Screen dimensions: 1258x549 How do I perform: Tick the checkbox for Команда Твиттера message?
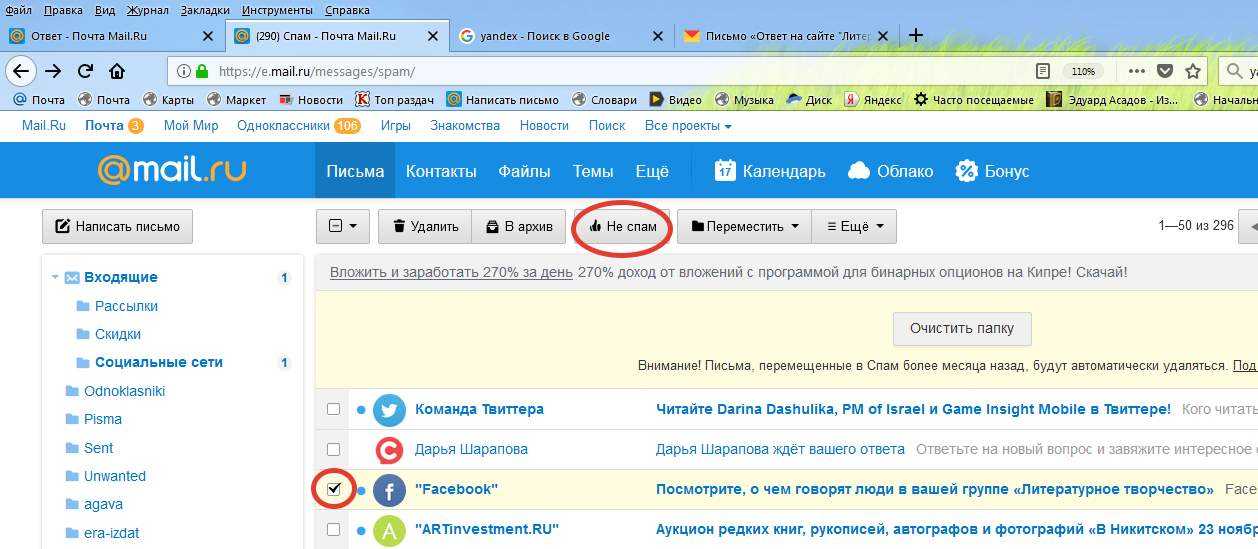(334, 409)
